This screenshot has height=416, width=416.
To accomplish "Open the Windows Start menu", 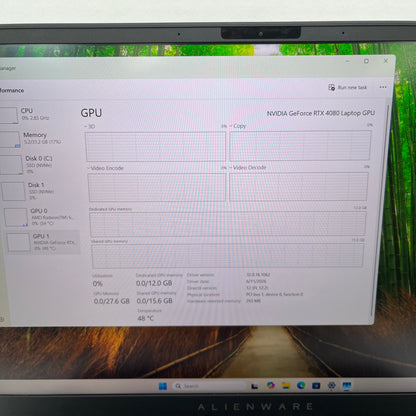I will [x=163, y=386].
